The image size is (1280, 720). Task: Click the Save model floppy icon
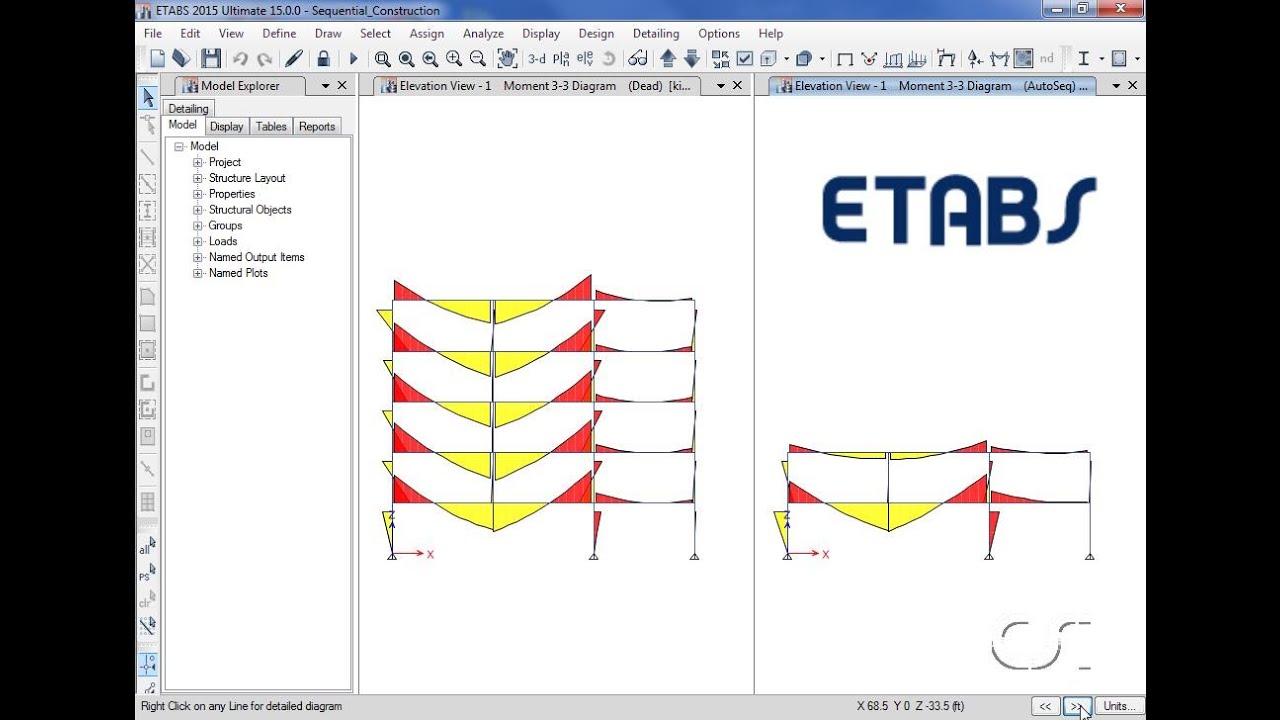(x=211, y=59)
